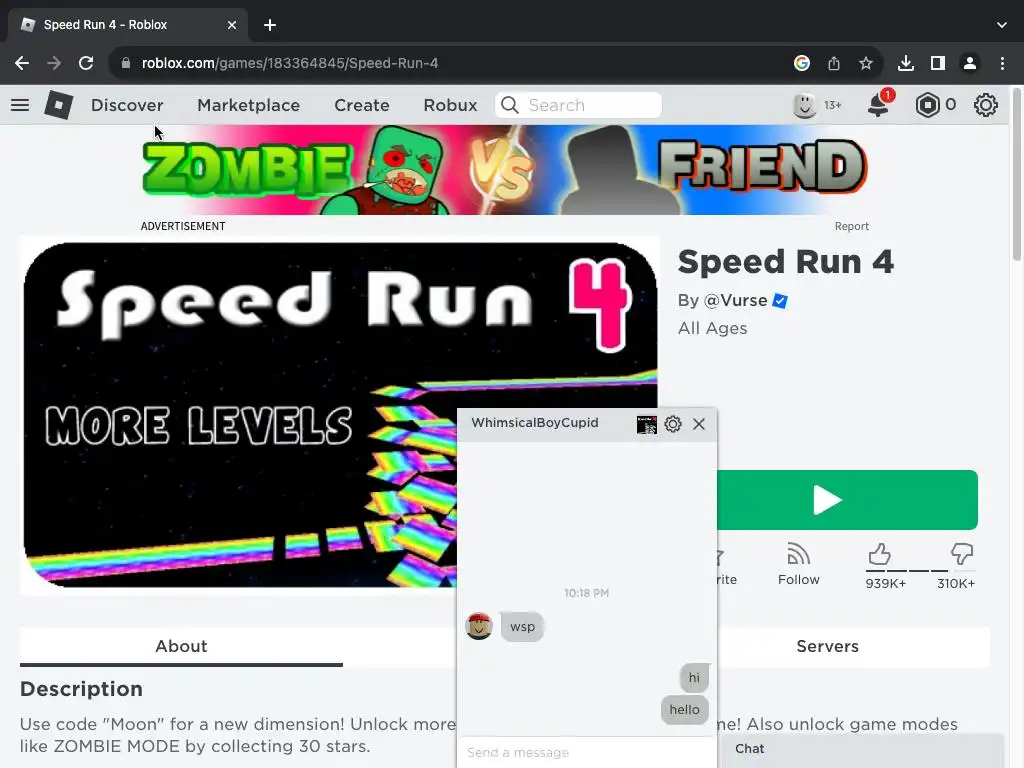Close the Speed Run 4 browser tab

click(232, 25)
